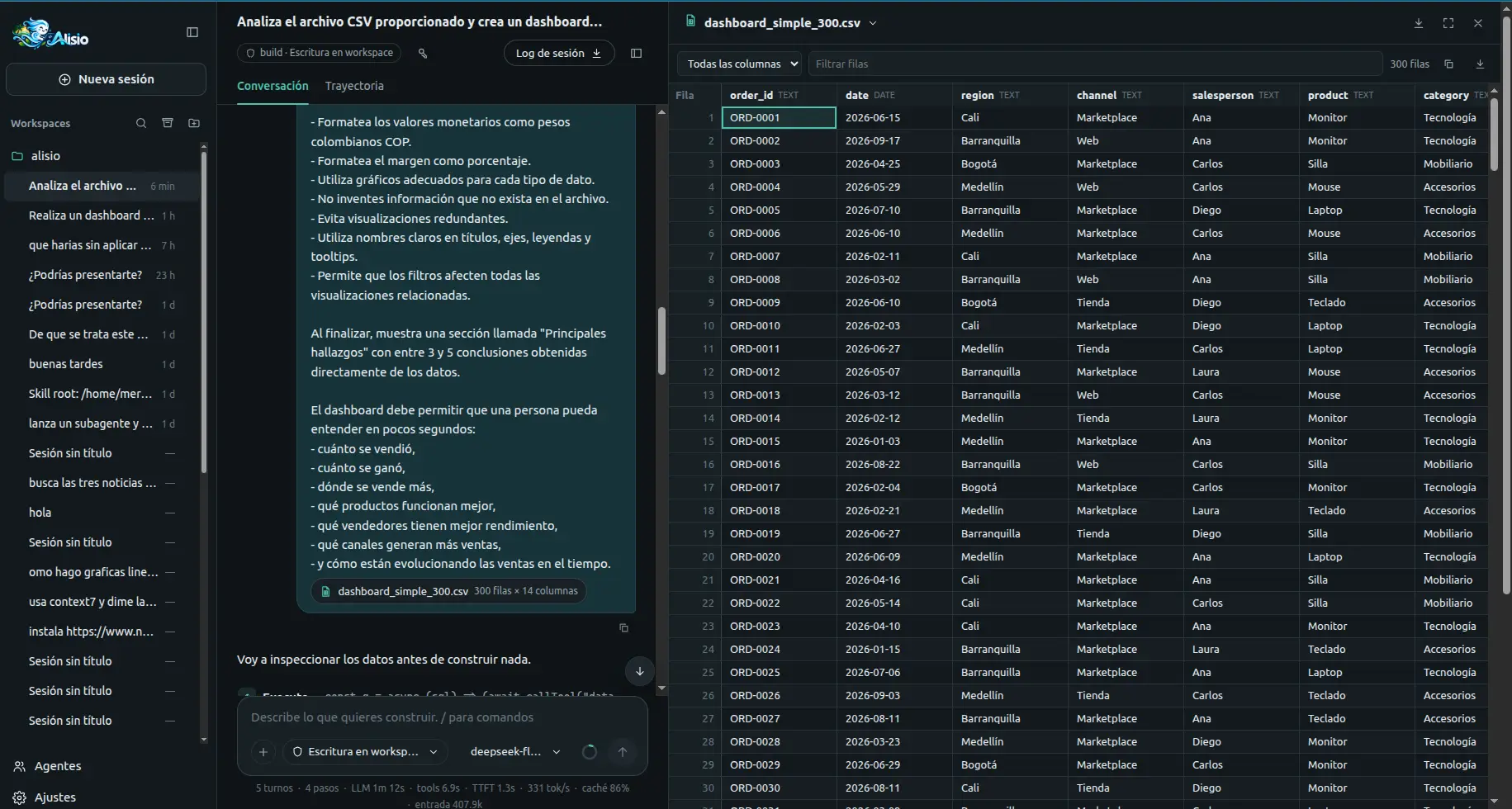Viewport: 1512px width, 809px height.
Task: Search workspaces with magnifier icon
Action: 141,123
